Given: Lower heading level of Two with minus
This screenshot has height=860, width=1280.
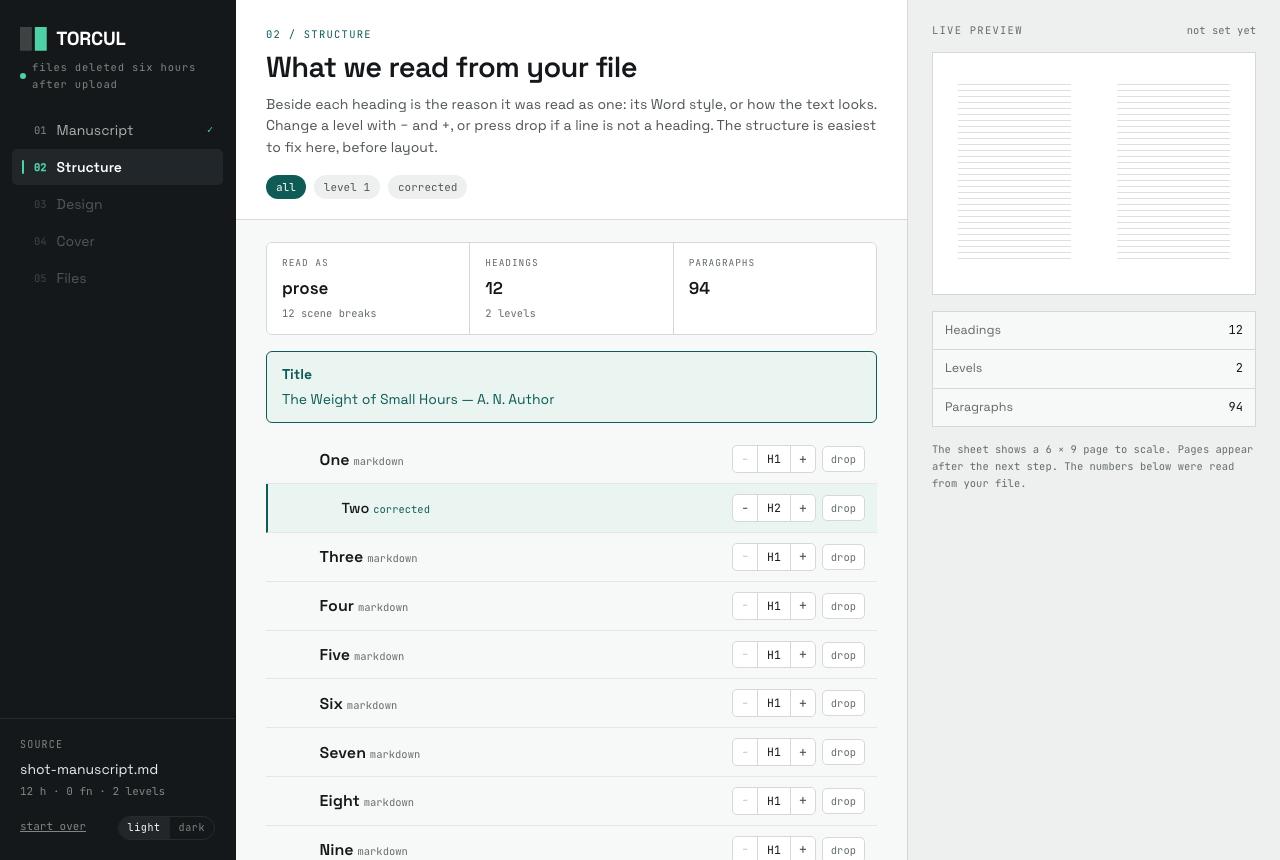Looking at the screenshot, I should tap(745, 508).
